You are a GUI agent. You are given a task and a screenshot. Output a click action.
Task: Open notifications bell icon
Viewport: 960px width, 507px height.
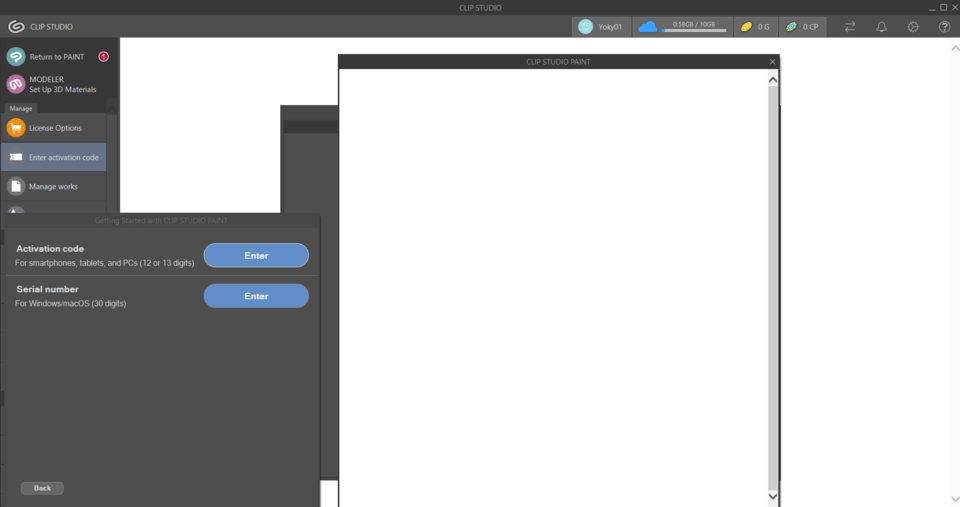point(882,26)
